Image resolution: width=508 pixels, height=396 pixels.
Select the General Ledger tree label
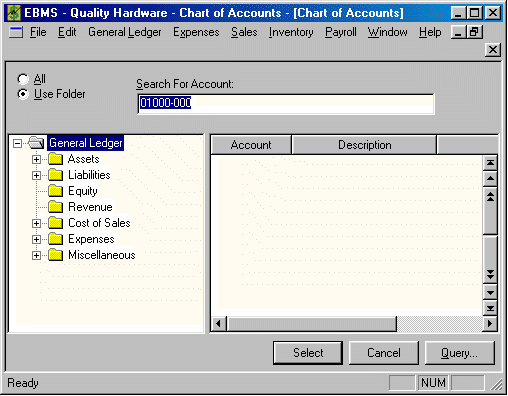(86, 143)
